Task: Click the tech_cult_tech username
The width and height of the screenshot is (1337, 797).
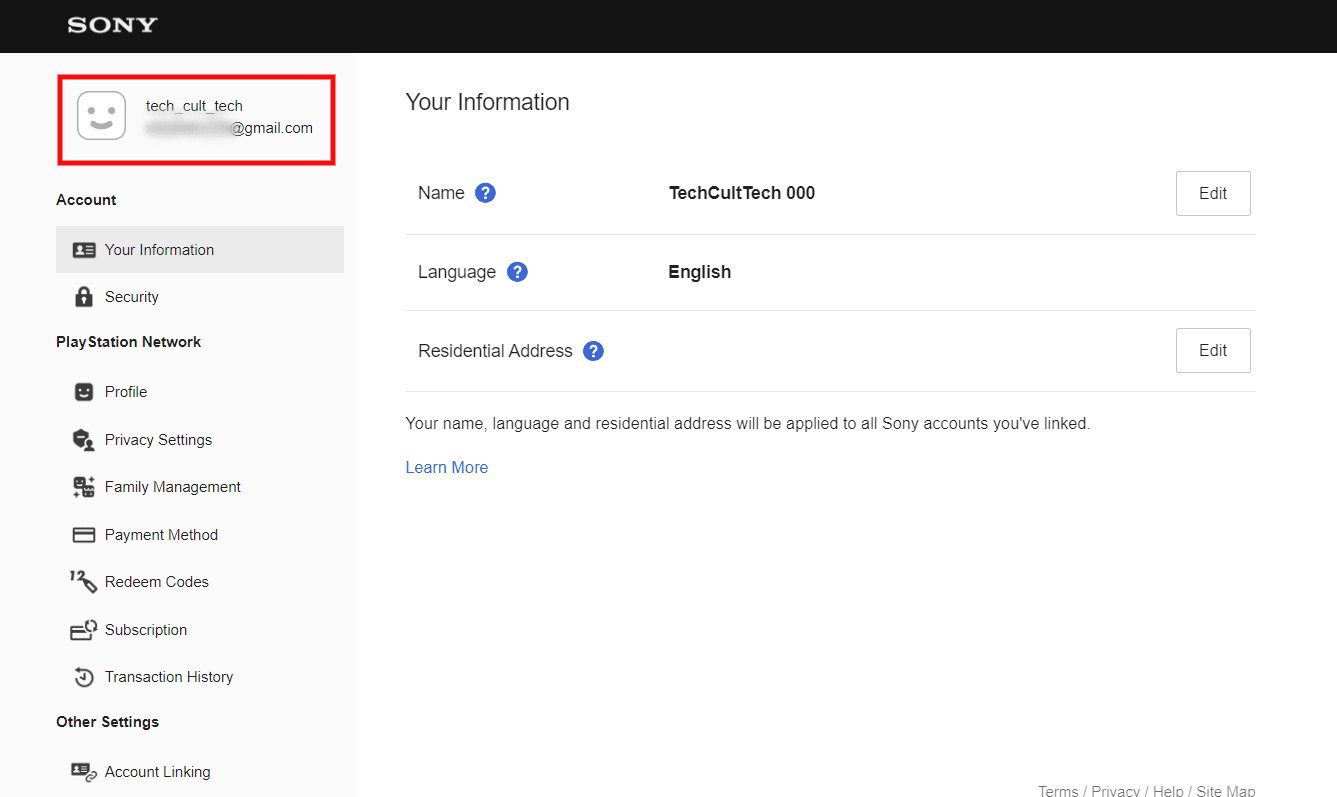Action: click(194, 106)
